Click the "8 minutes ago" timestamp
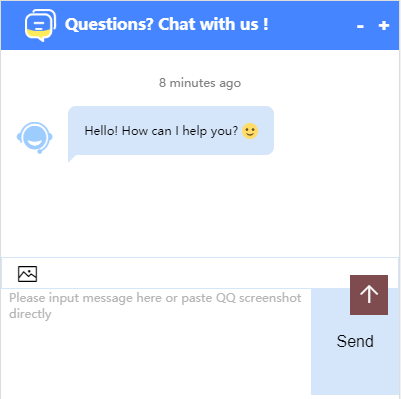The width and height of the screenshot is (401, 399). point(200,83)
